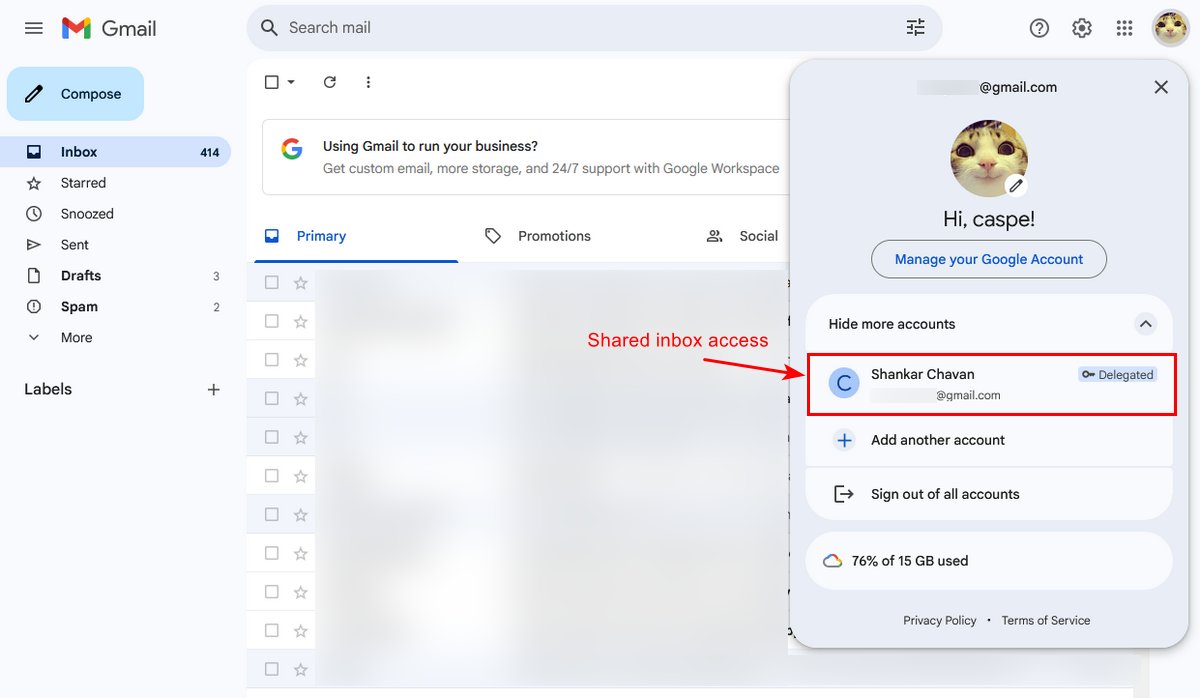This screenshot has height=698, width=1200.
Task: Collapse Hide more accounts chevron
Action: pyautogui.click(x=1146, y=324)
